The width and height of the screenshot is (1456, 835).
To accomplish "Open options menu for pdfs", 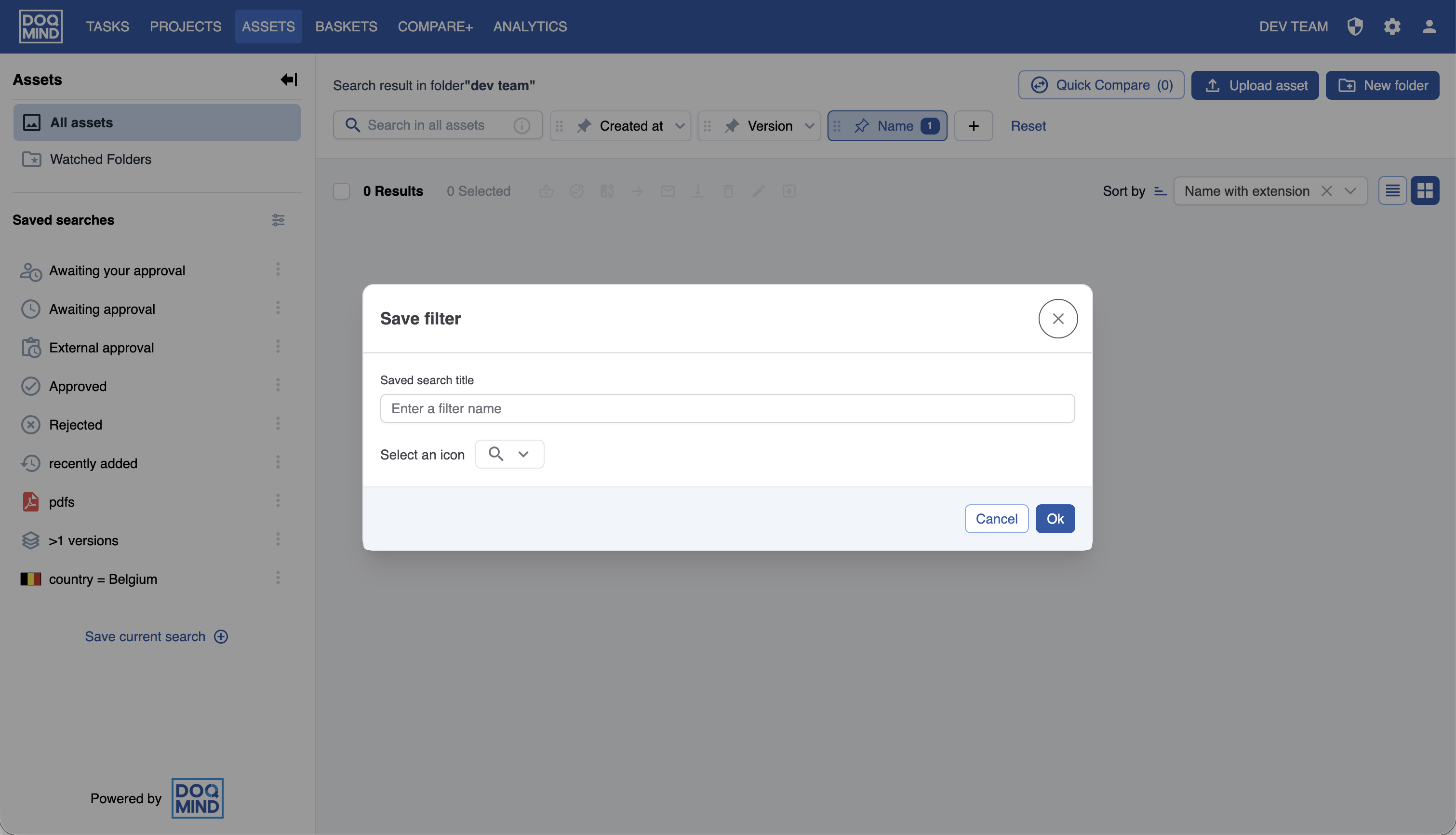I will [278, 500].
